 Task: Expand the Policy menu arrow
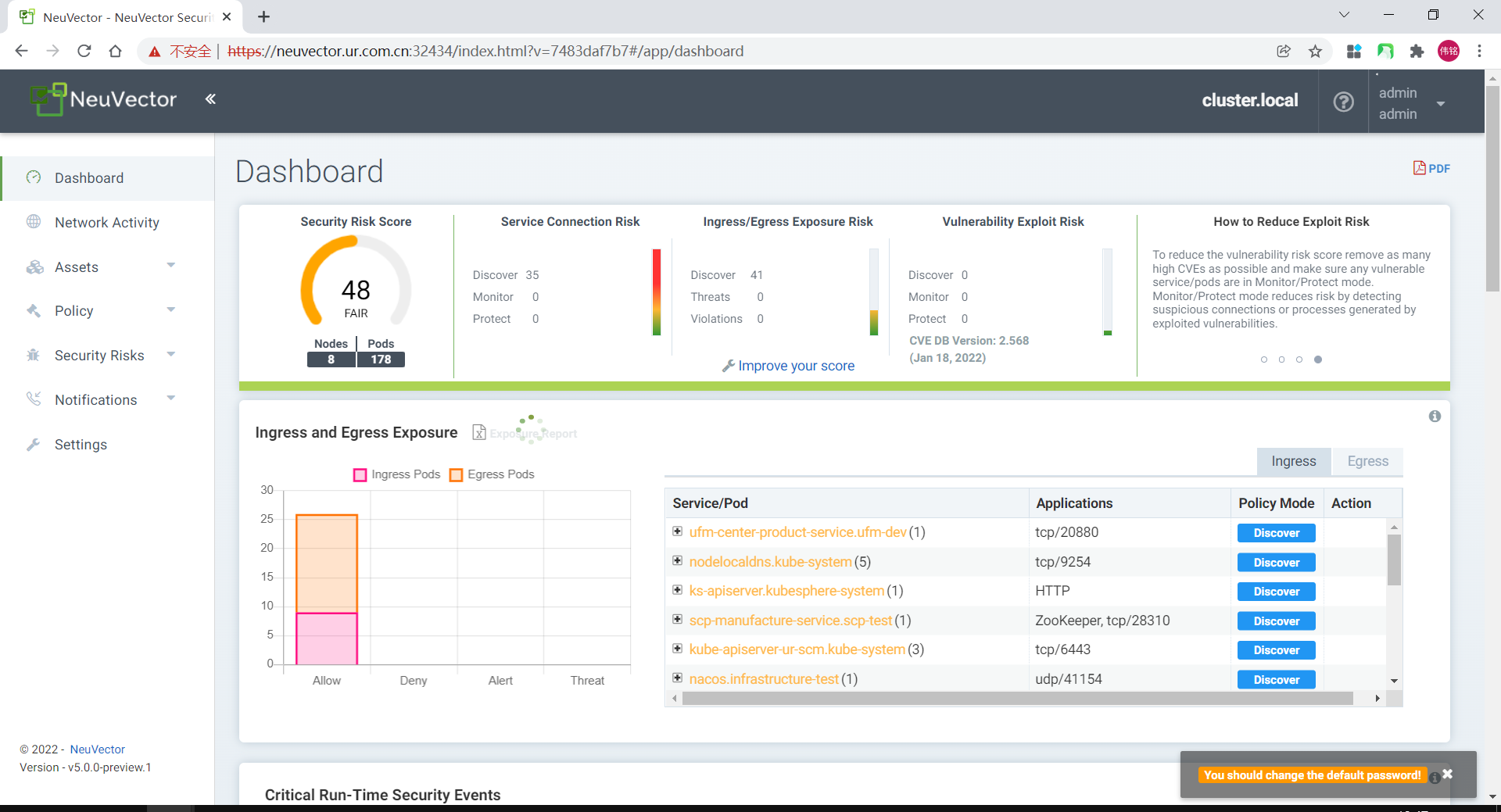[171, 310]
